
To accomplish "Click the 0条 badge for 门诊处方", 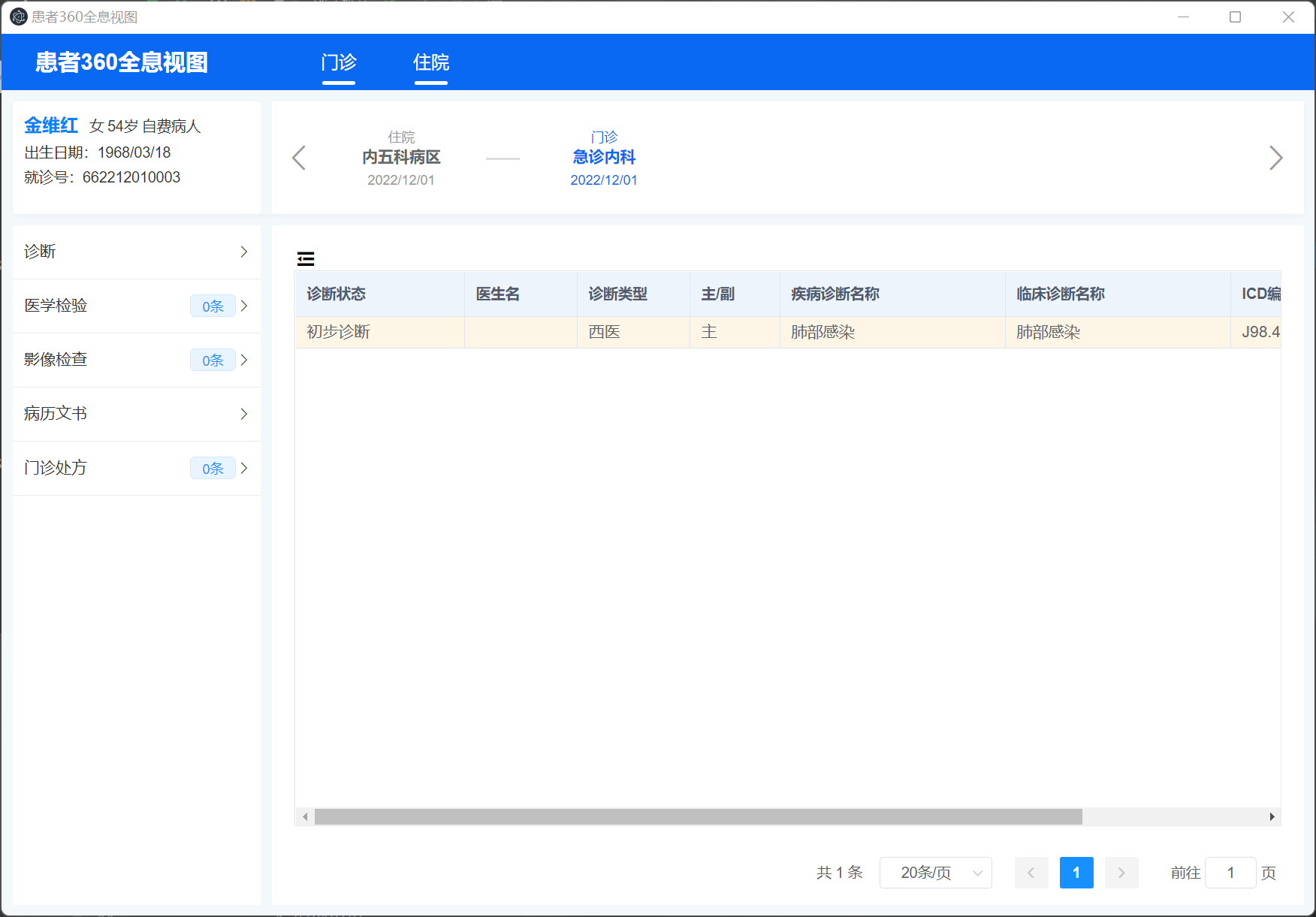I will (x=213, y=468).
